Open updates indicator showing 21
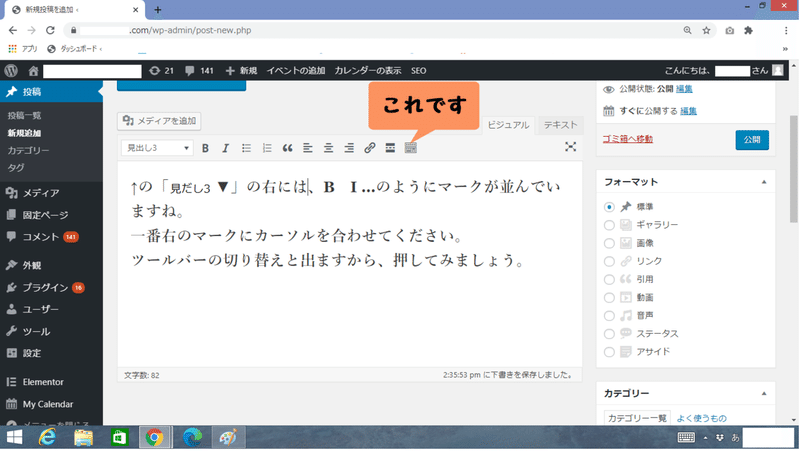This screenshot has height=451, width=800. (161, 70)
